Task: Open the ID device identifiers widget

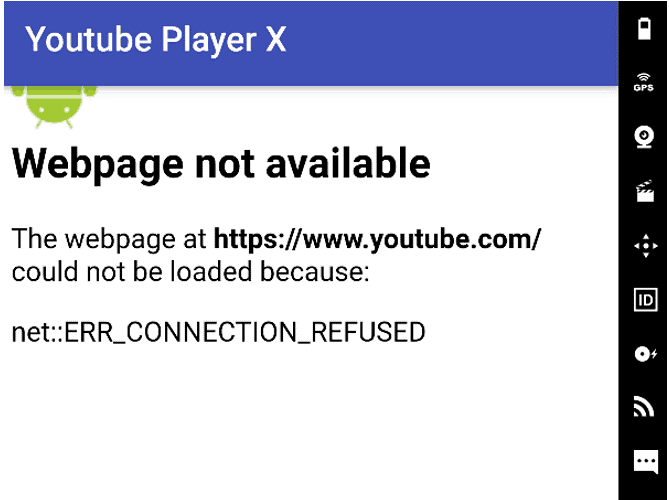Action: tap(645, 300)
